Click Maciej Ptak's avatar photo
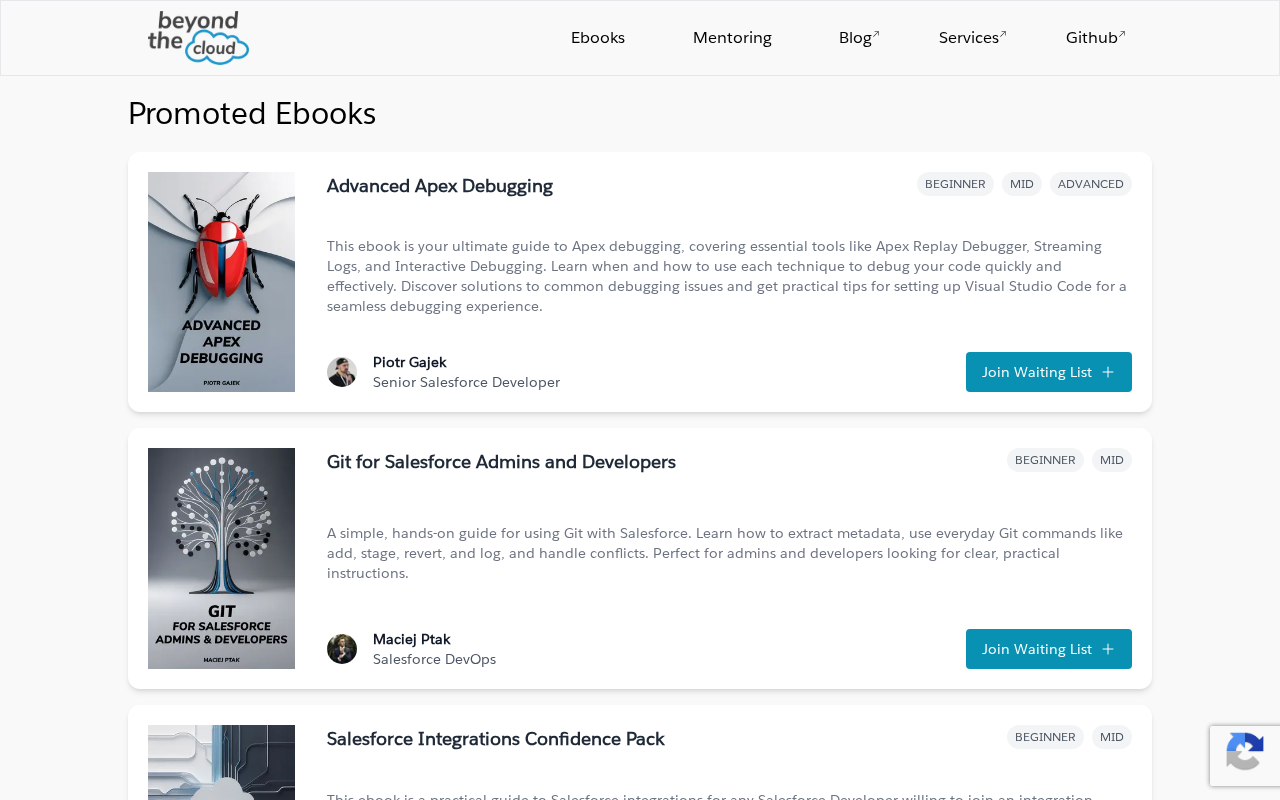Viewport: 1280px width, 800px height. (342, 649)
